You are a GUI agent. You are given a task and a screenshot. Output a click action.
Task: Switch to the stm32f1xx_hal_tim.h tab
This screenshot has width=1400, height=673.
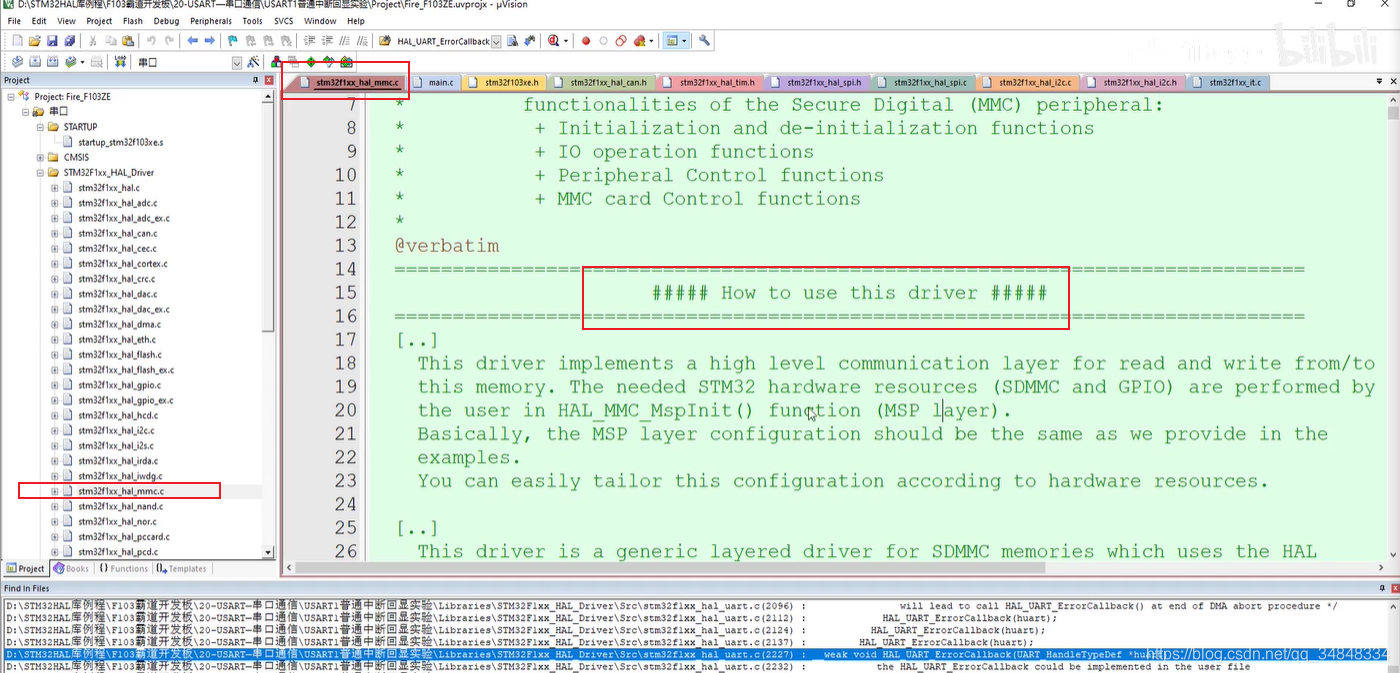pos(712,82)
